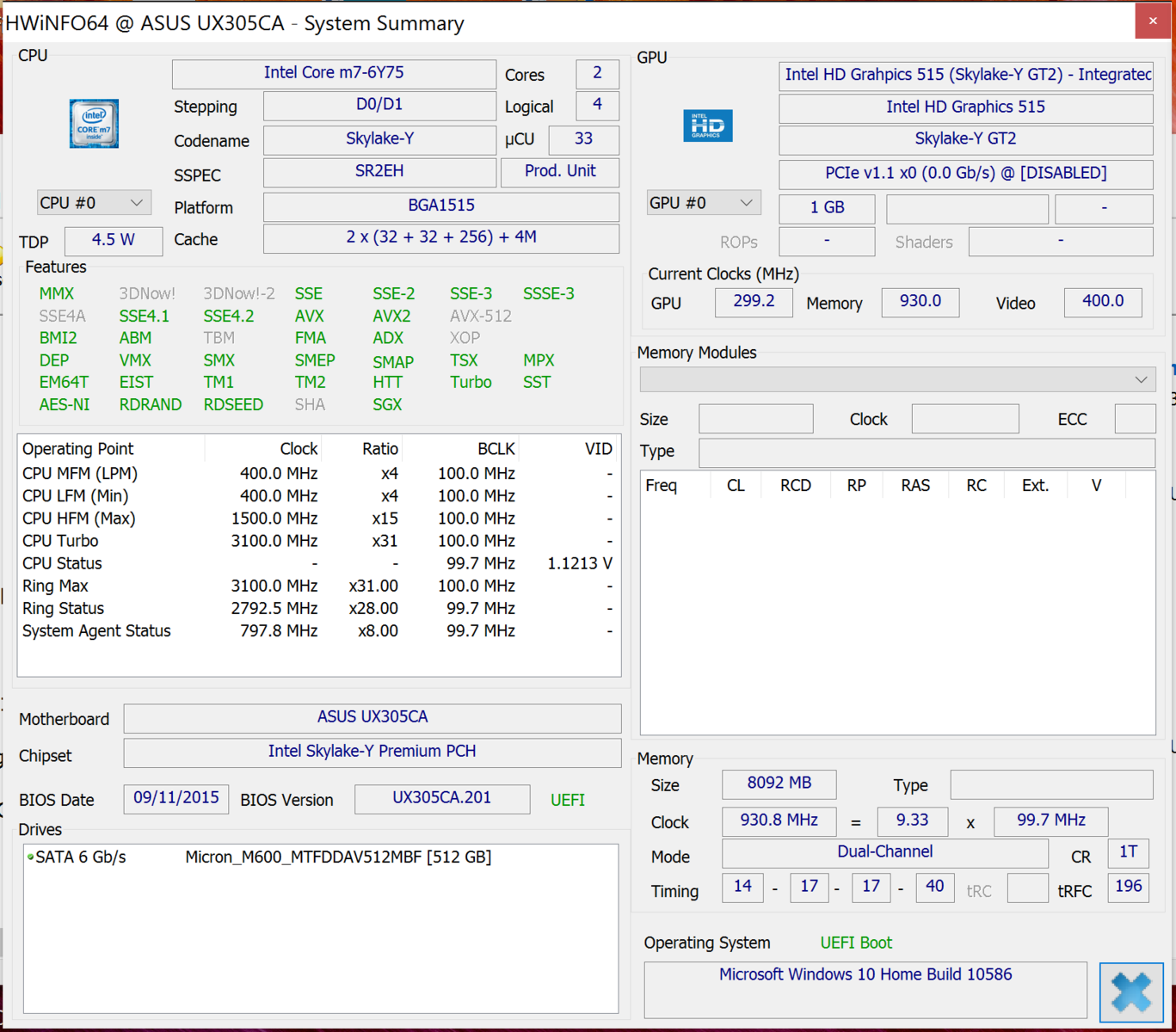
Task: Click the SSPEC value SR2EH
Action: [379, 171]
